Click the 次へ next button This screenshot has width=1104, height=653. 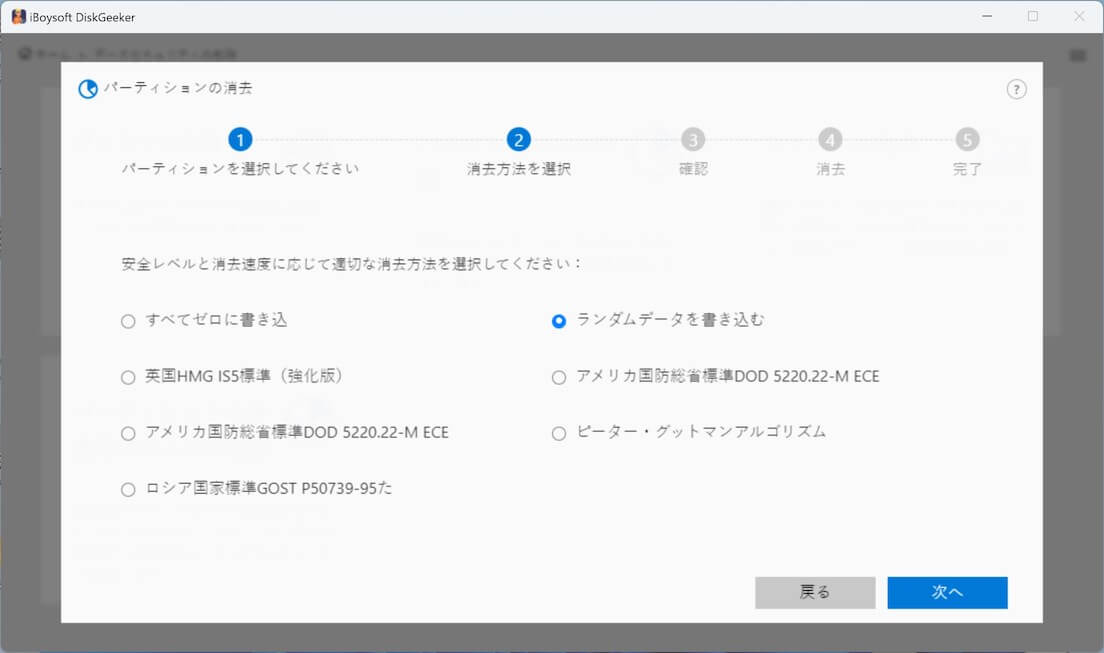click(947, 592)
